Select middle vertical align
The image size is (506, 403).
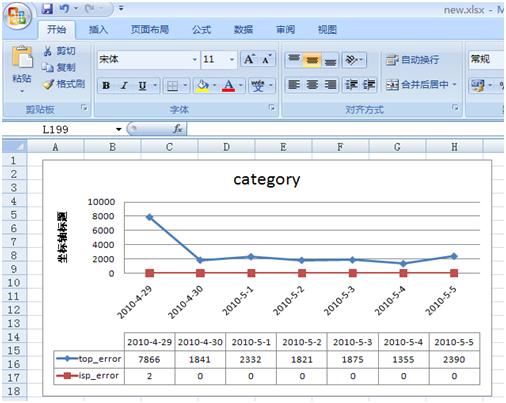[x=312, y=60]
